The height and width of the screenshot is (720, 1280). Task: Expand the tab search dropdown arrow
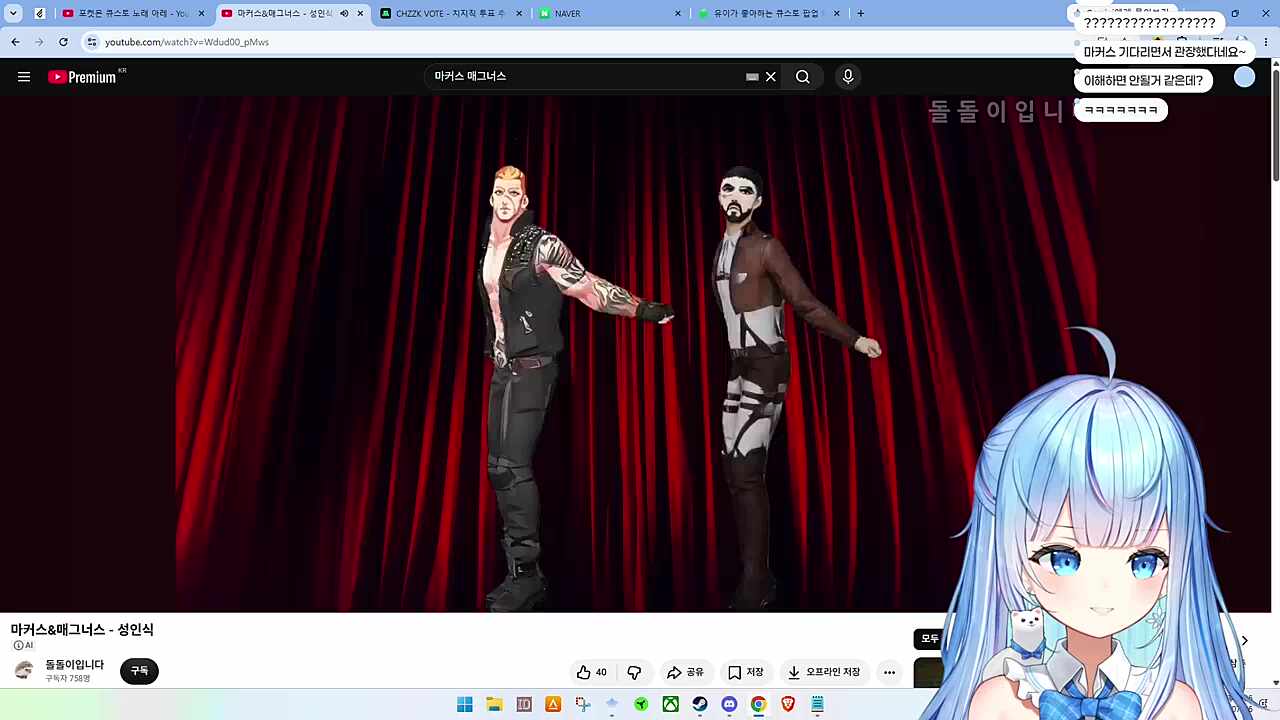click(x=13, y=14)
